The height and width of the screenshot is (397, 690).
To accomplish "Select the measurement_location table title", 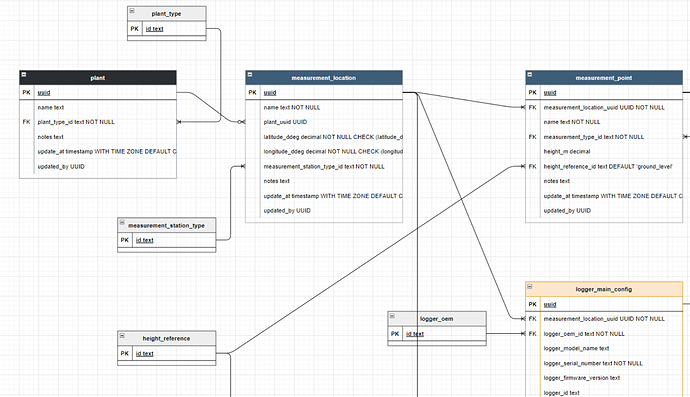I will point(324,78).
